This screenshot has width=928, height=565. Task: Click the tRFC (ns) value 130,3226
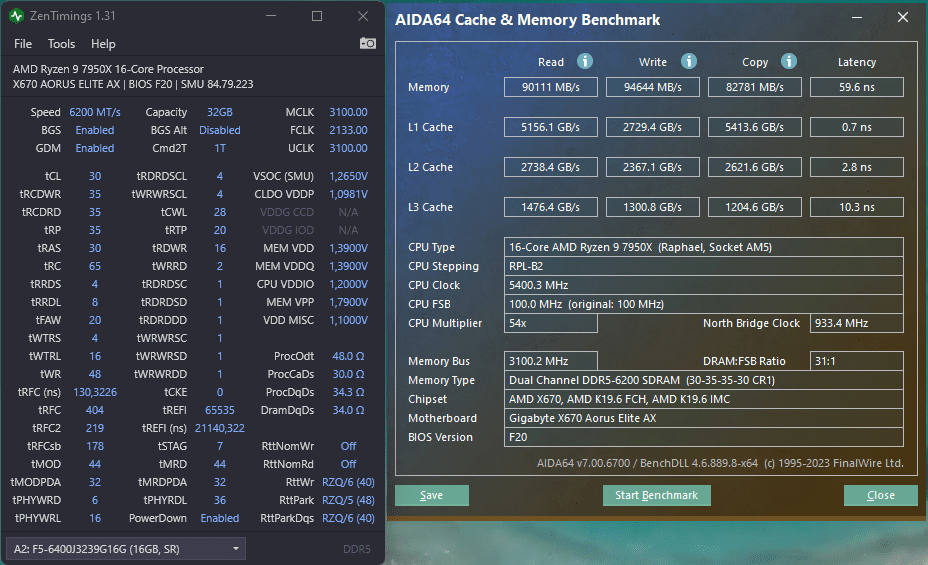(95, 392)
